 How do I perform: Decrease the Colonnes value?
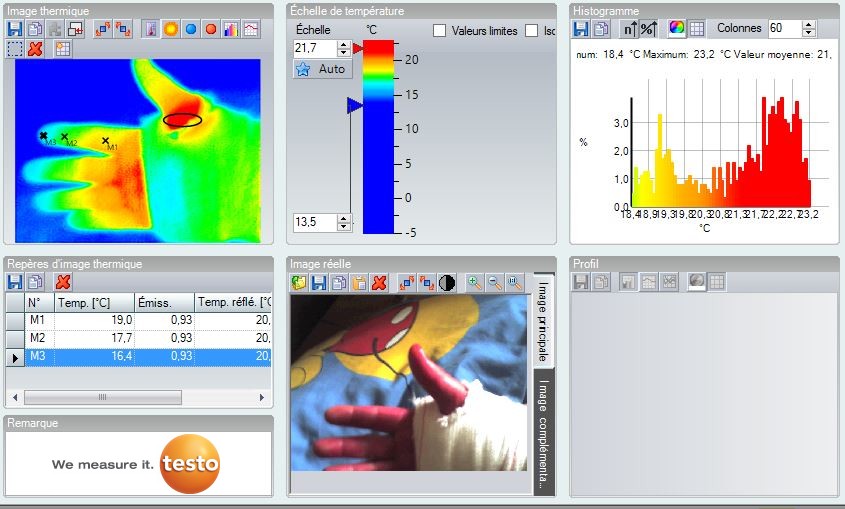point(808,32)
